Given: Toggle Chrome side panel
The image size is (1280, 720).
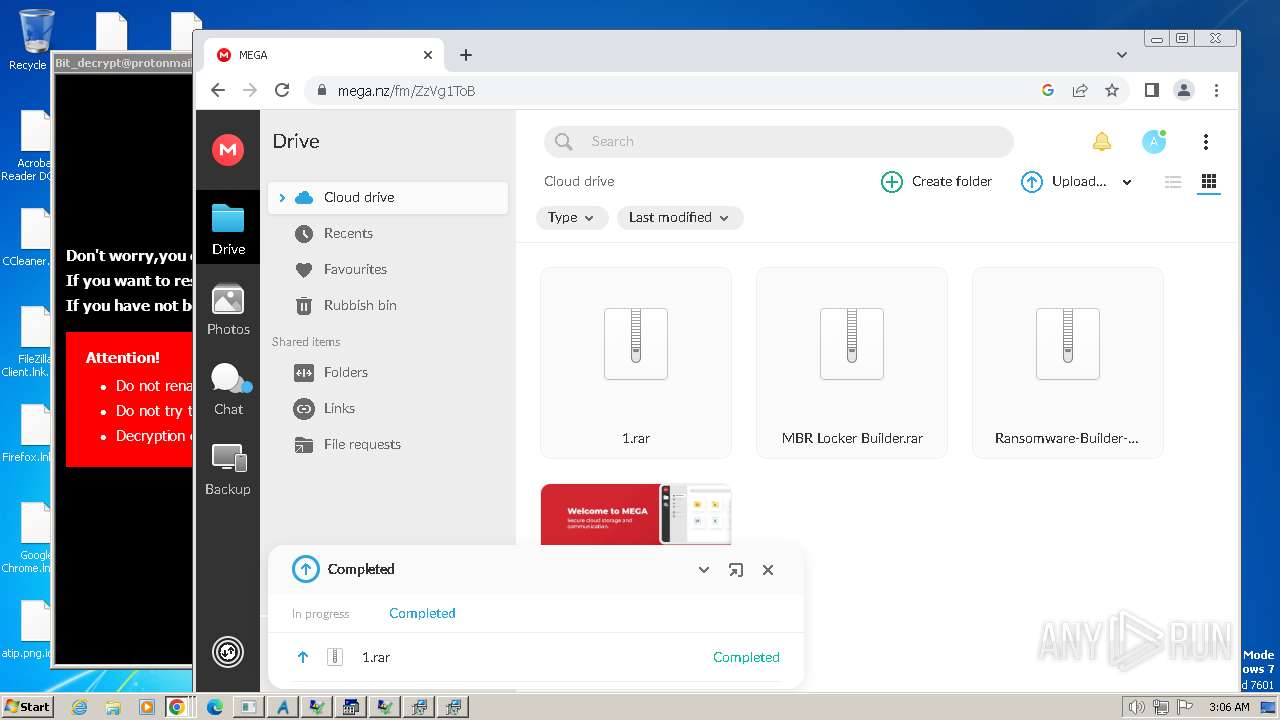Looking at the screenshot, I should click(x=1152, y=90).
